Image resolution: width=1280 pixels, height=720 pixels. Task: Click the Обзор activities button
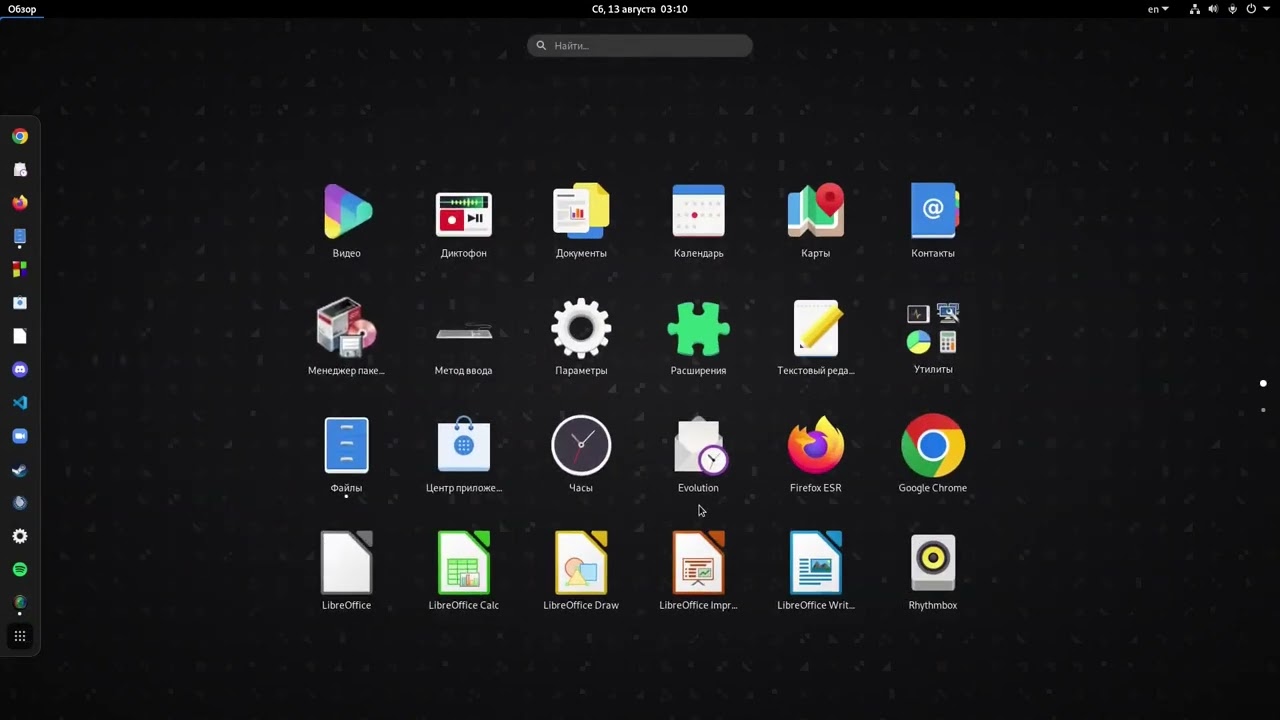(x=22, y=9)
